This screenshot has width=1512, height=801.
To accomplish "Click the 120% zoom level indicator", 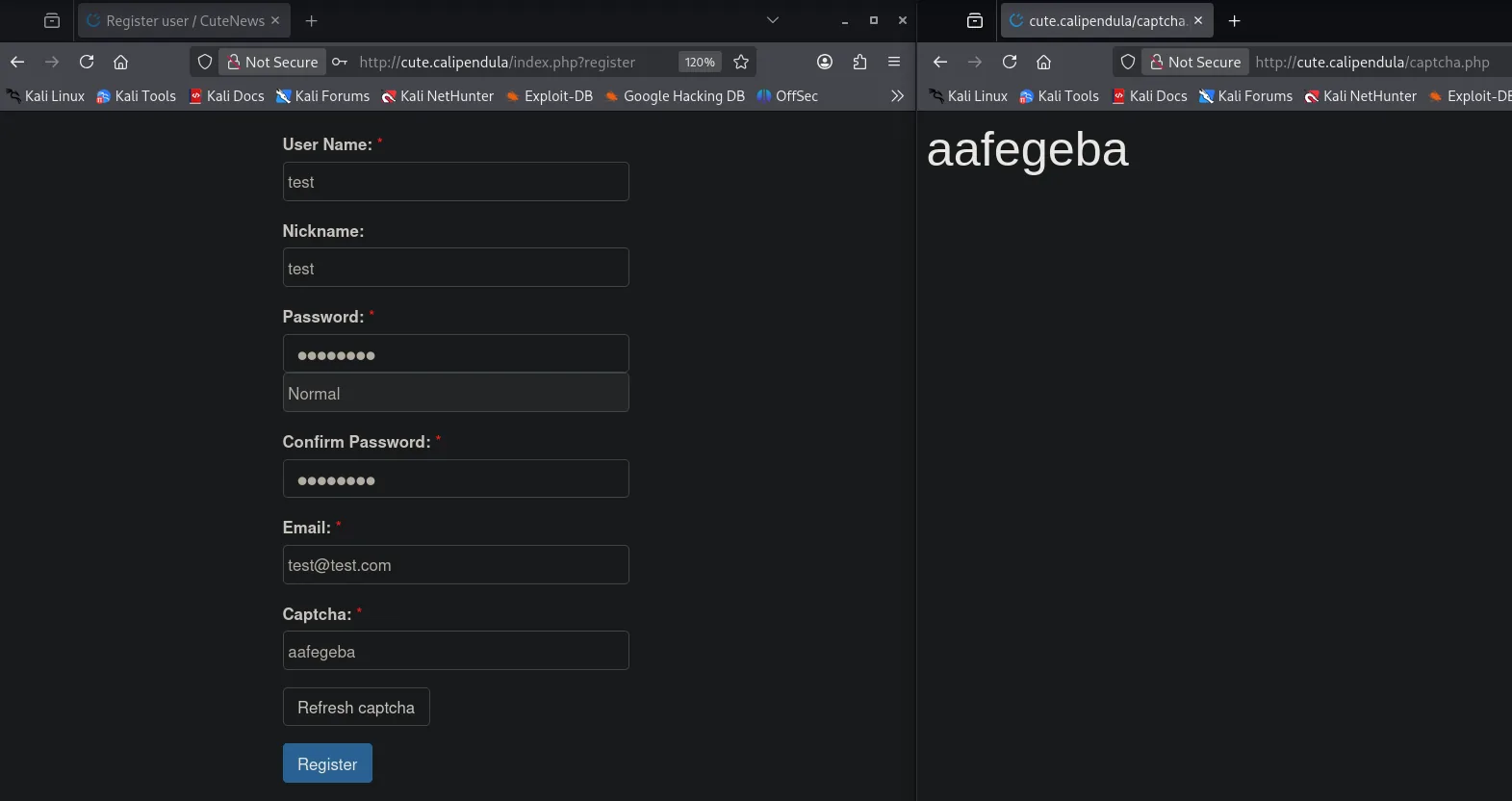I will 700,62.
